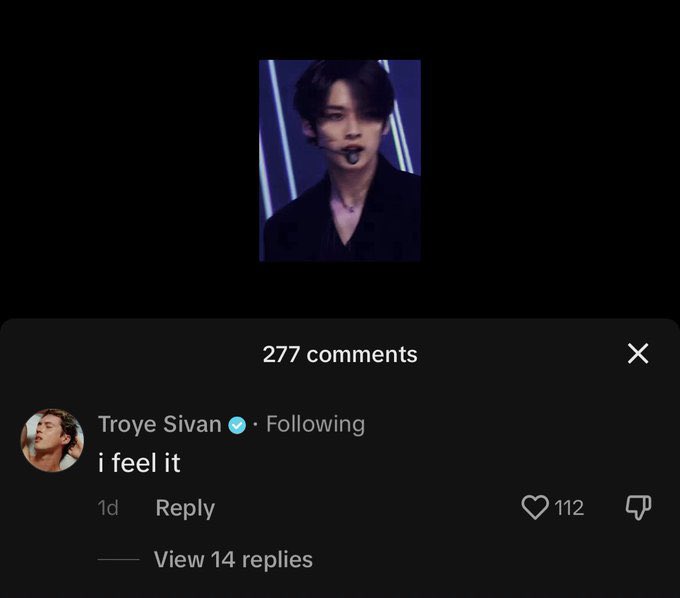Dislike the comment with thumbs-down icon

pos(638,507)
